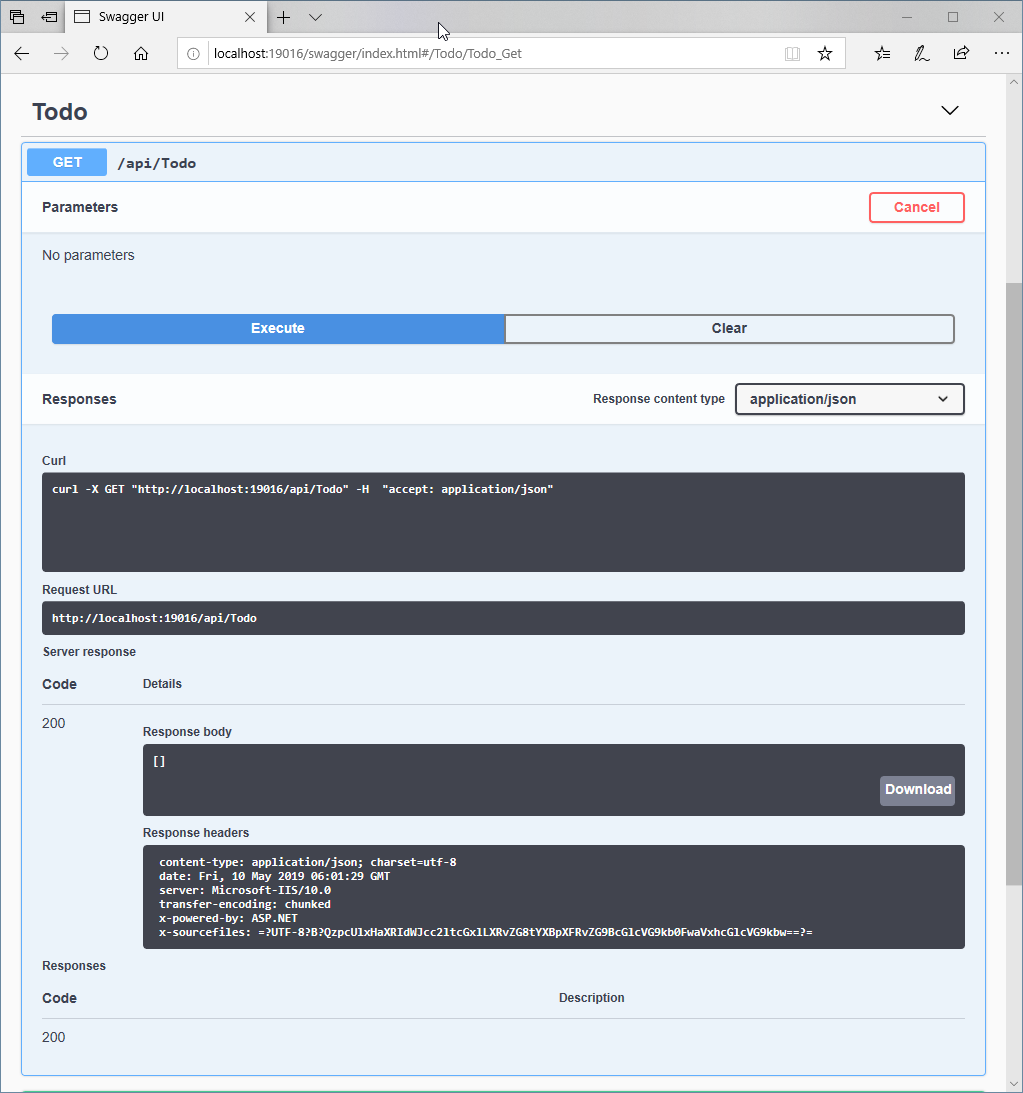Click the Clear button

pyautogui.click(x=729, y=329)
